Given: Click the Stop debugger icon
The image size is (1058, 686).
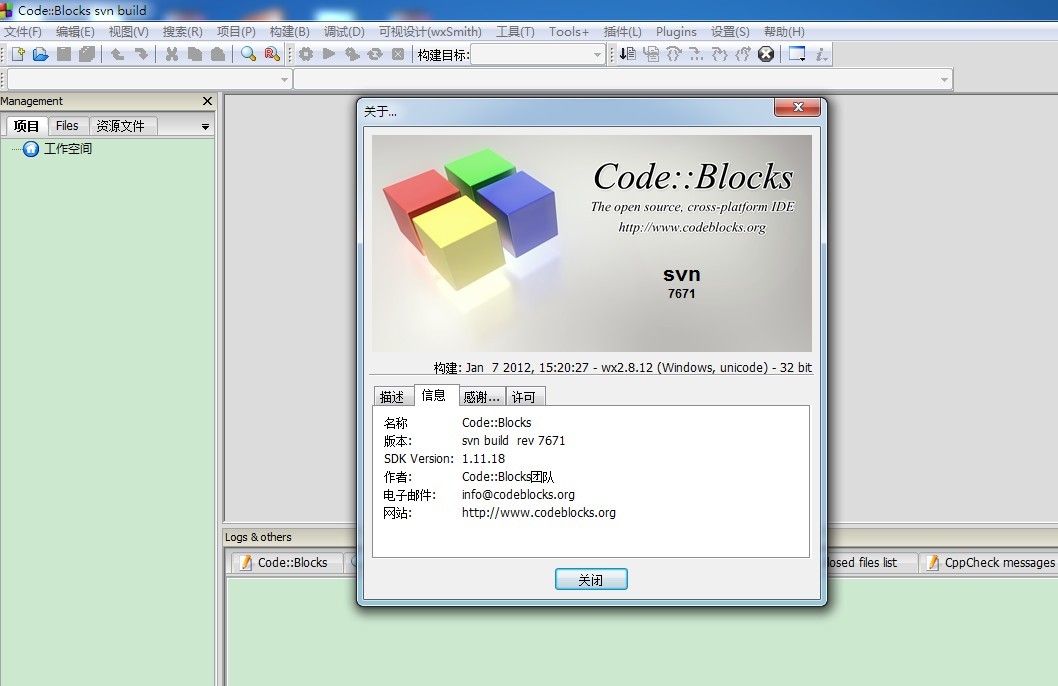Looking at the screenshot, I should click(x=766, y=54).
